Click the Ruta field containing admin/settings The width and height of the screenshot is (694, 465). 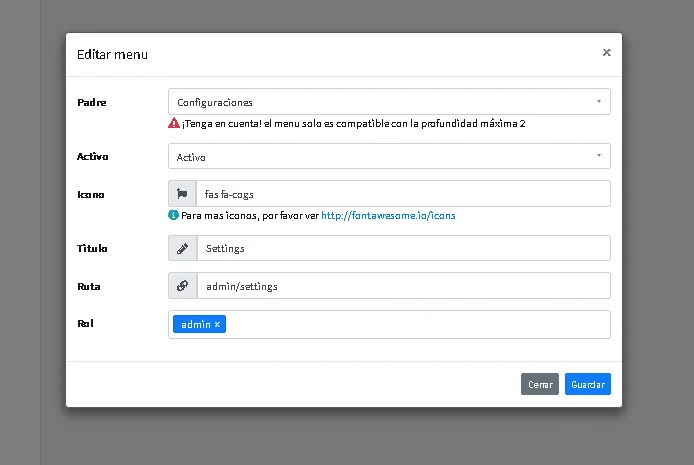coord(404,286)
